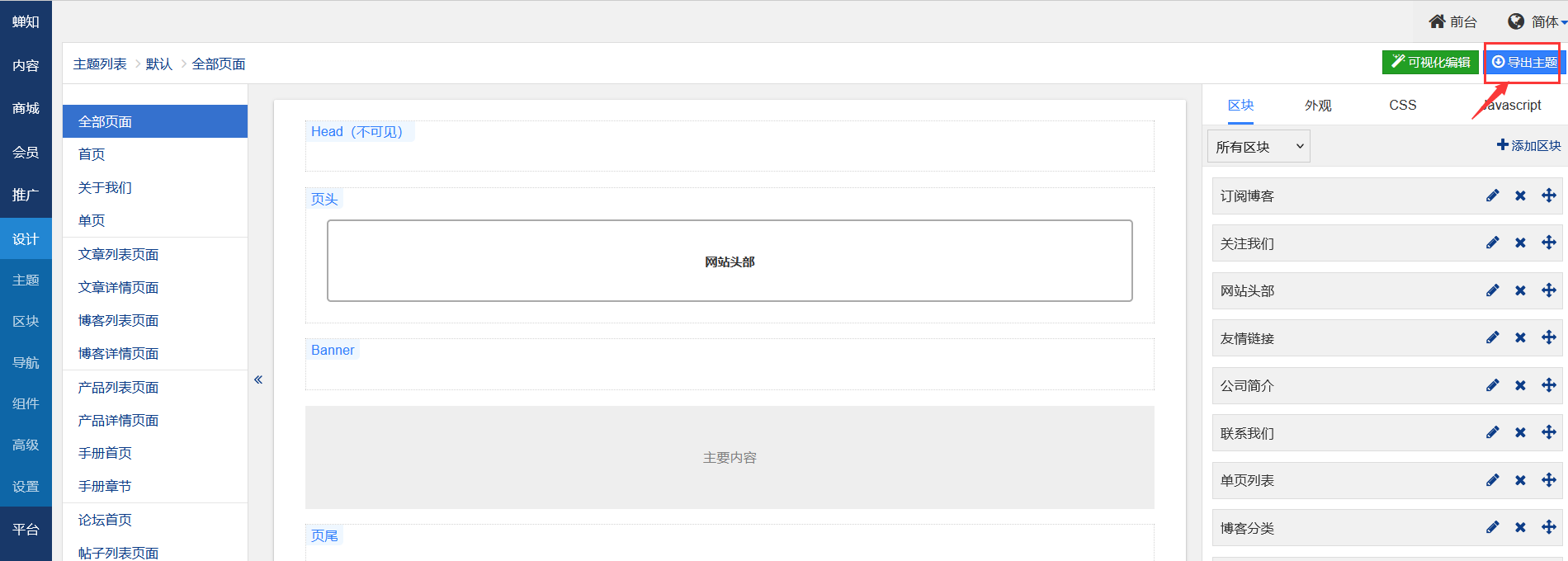Delete the 关注我们 block with X icon
Screen dimensions: 1568x561
[1520, 243]
